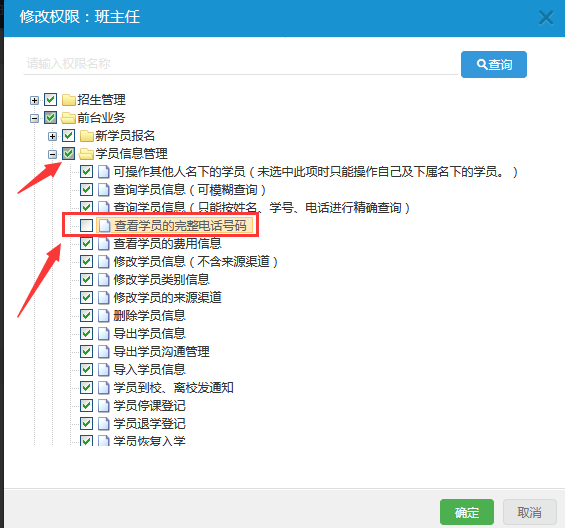Click the file icon beside 导出学员信息
This screenshot has height=528, width=565.
click(104, 334)
